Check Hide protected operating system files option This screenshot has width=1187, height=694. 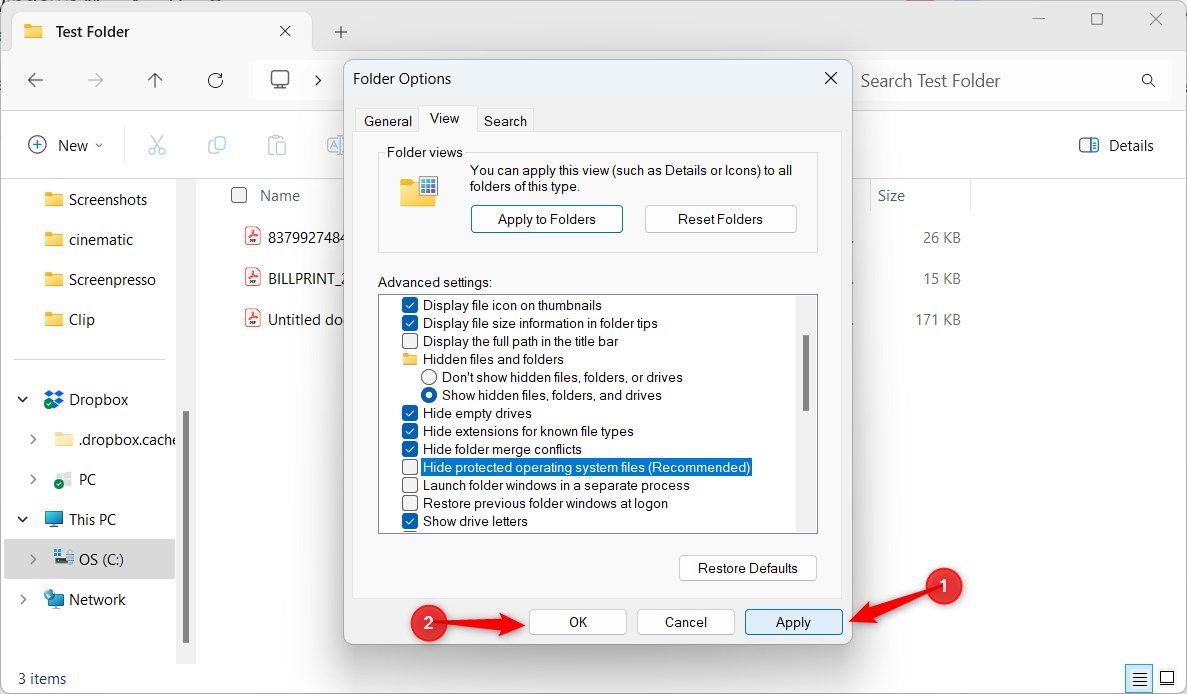(x=410, y=467)
